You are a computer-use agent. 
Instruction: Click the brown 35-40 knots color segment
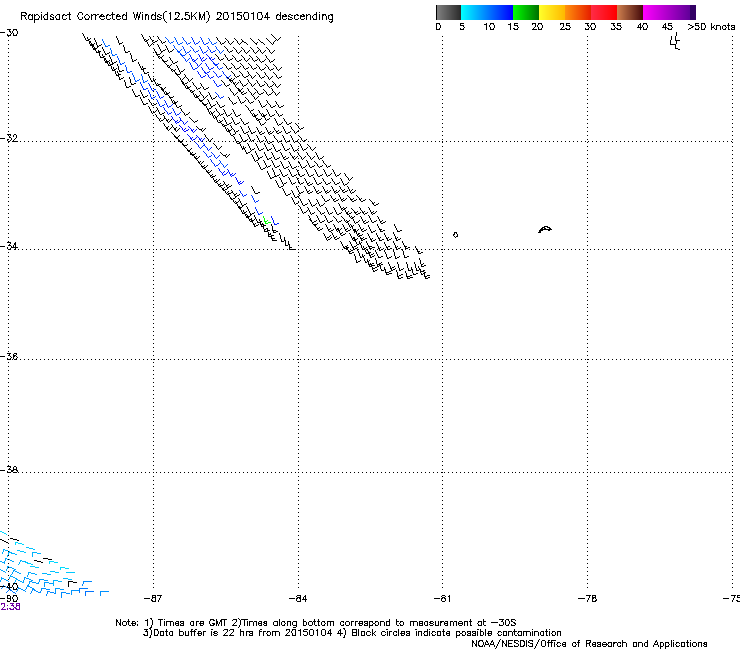pos(630,12)
